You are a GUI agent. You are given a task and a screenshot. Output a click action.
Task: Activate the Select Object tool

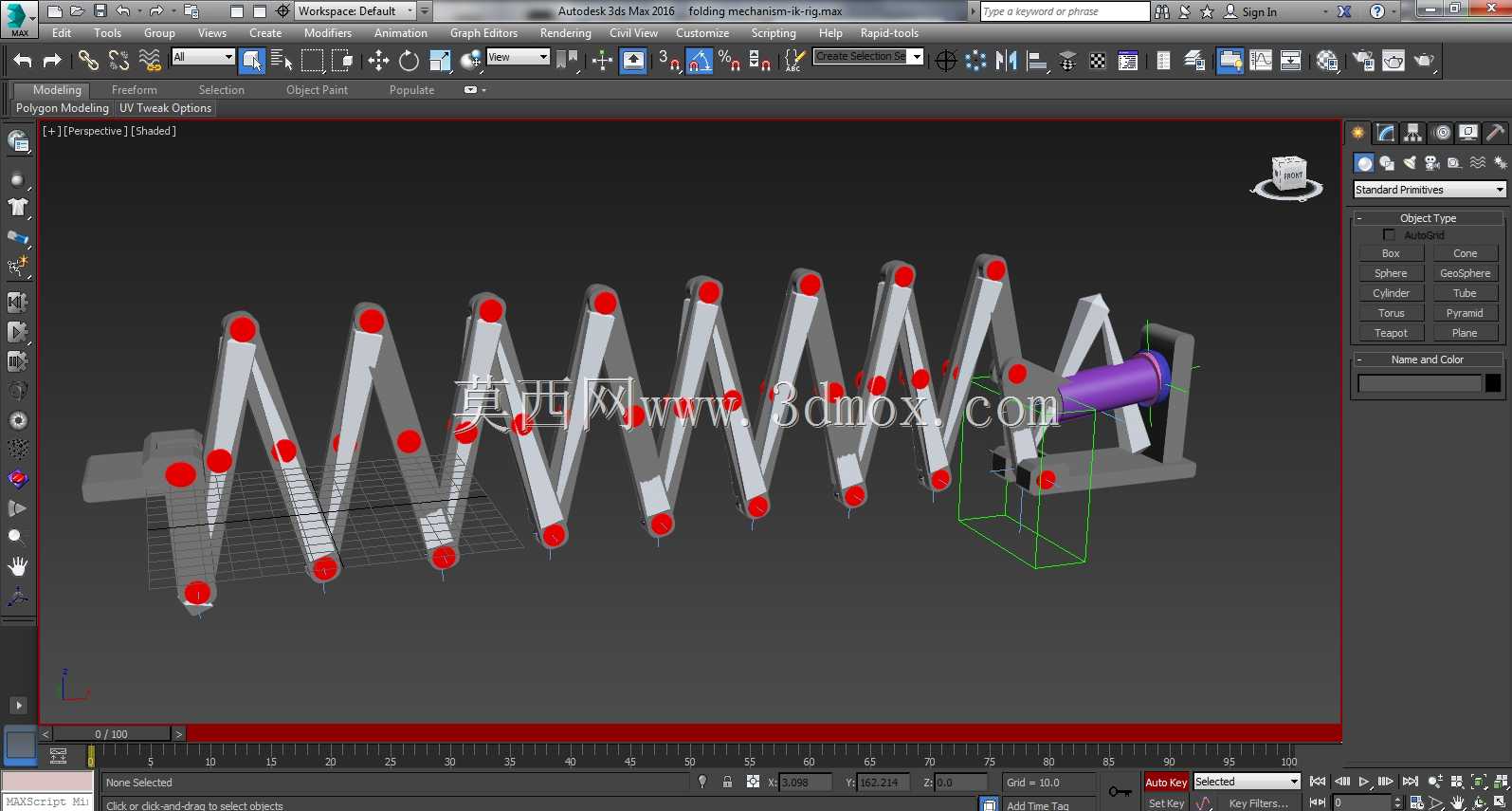tap(252, 61)
